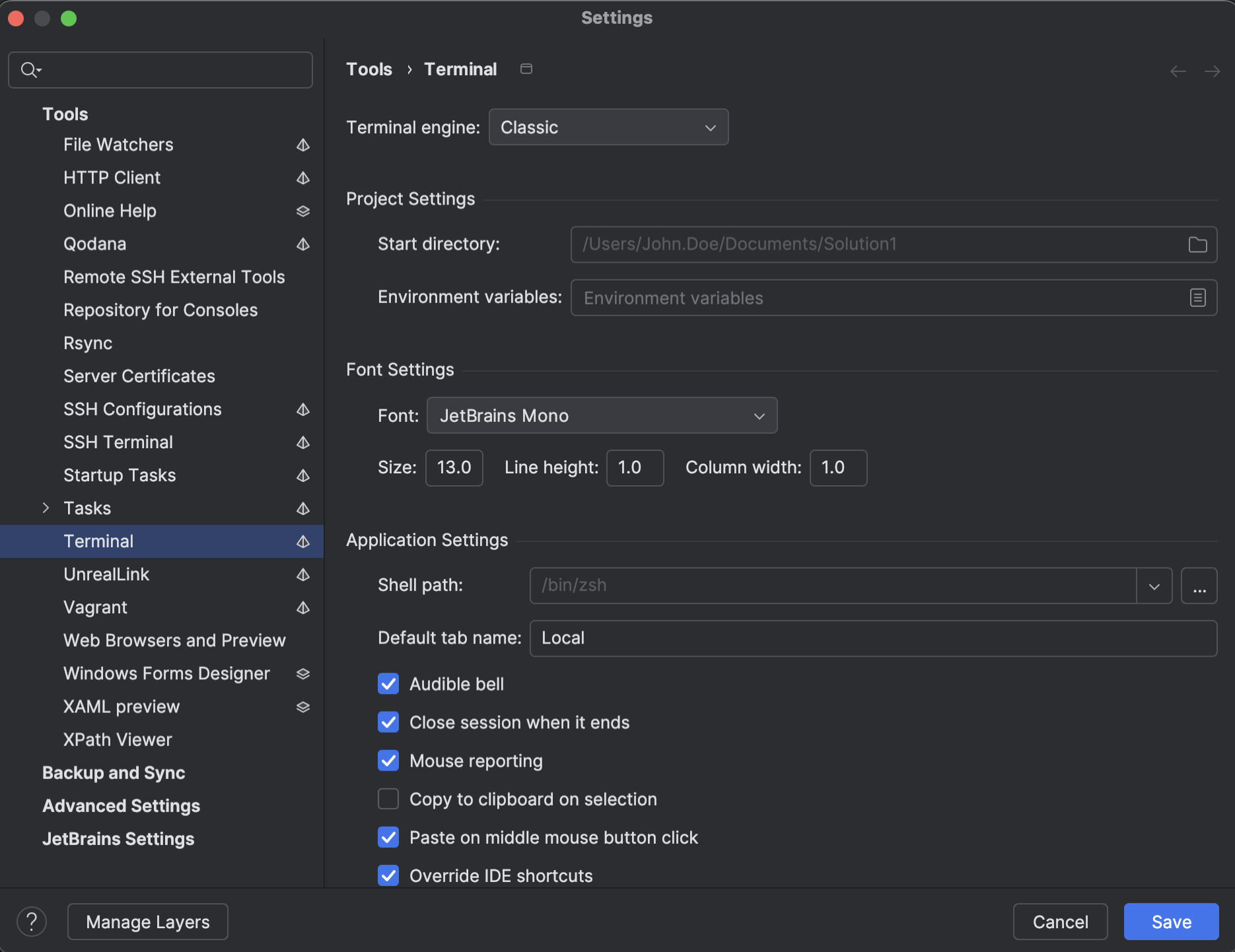Click the back navigation arrow
The width and height of the screenshot is (1235, 952).
click(1178, 71)
